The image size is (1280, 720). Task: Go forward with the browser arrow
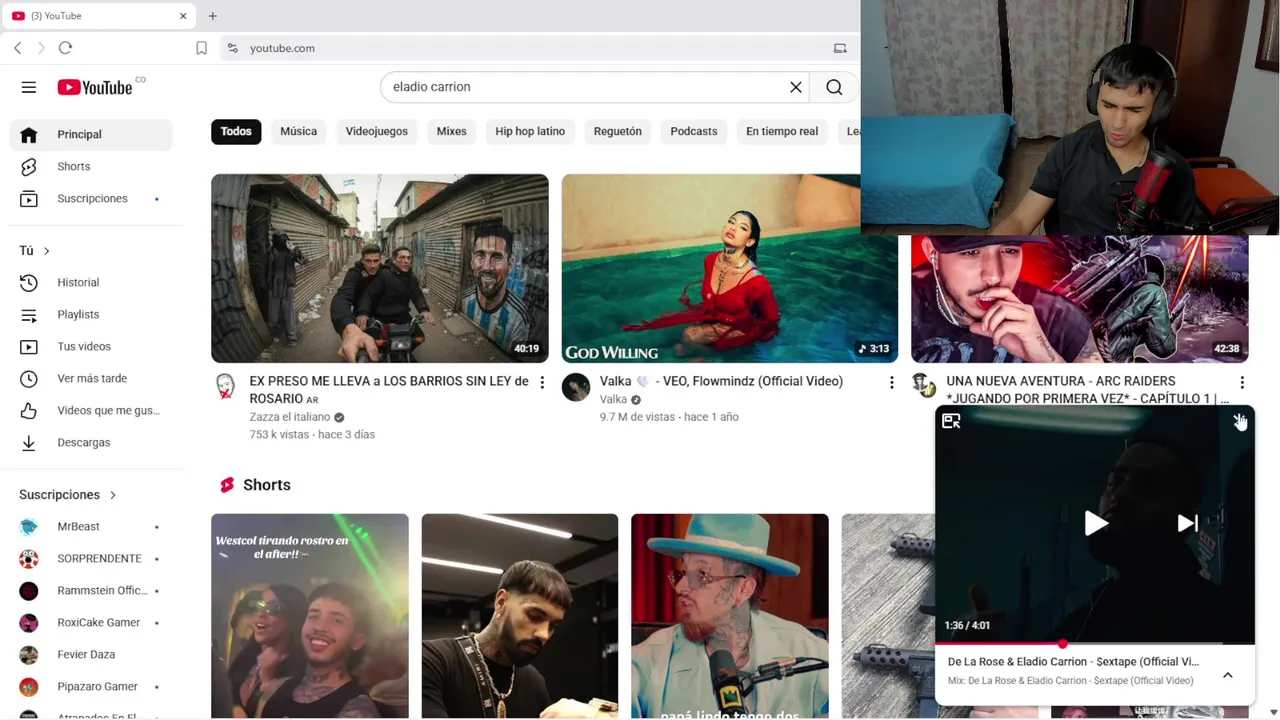point(41,48)
